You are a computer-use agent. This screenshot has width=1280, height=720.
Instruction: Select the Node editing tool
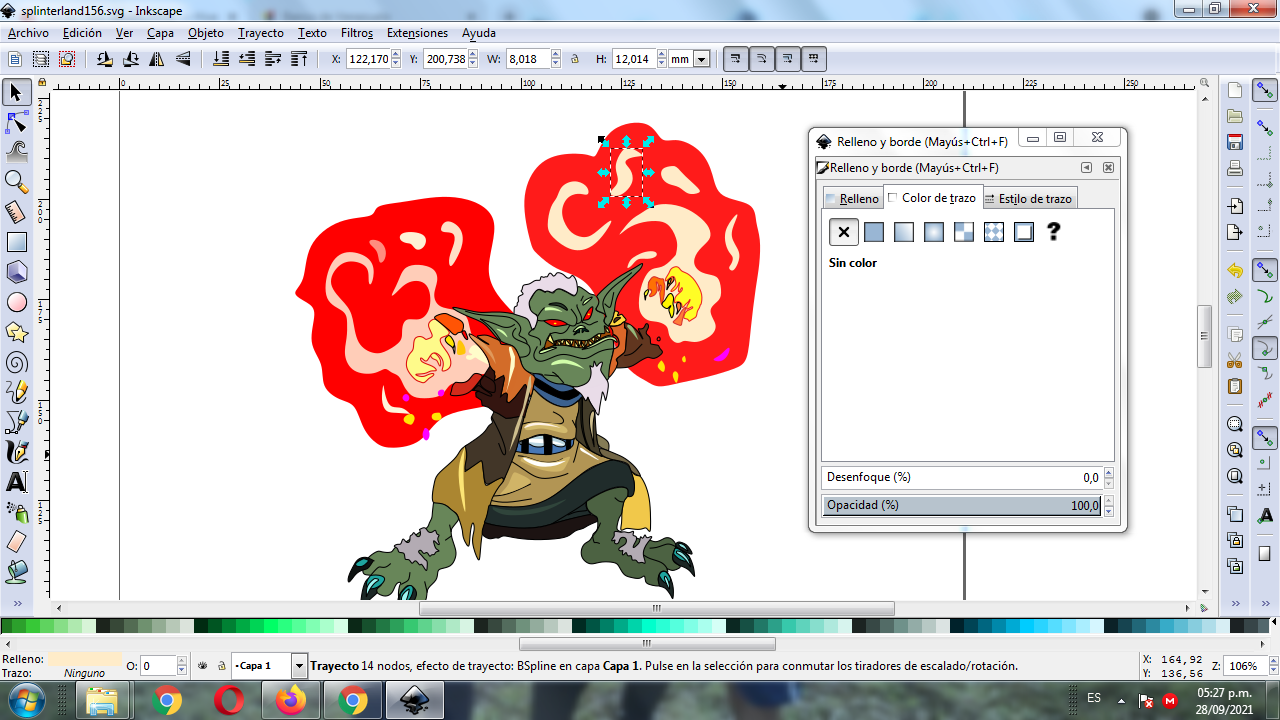pos(16,123)
